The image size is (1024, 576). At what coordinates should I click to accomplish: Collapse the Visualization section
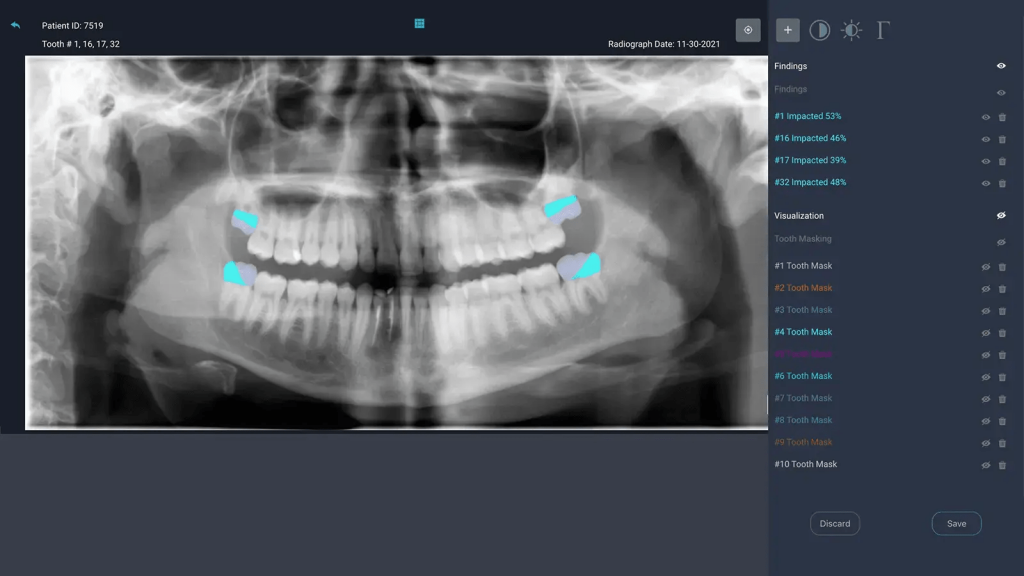click(x=797, y=215)
